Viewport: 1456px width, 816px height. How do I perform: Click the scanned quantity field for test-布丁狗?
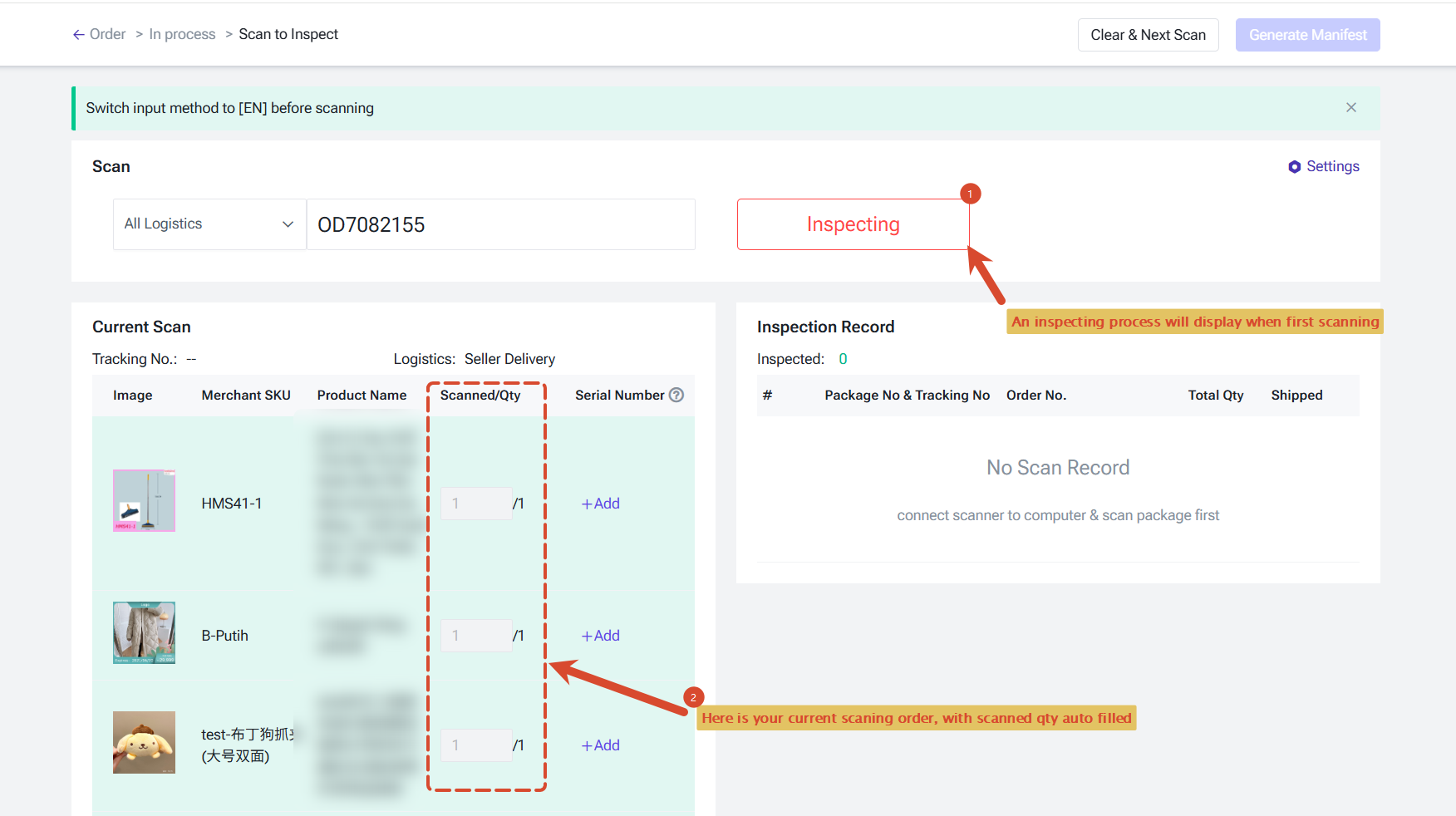click(x=476, y=745)
